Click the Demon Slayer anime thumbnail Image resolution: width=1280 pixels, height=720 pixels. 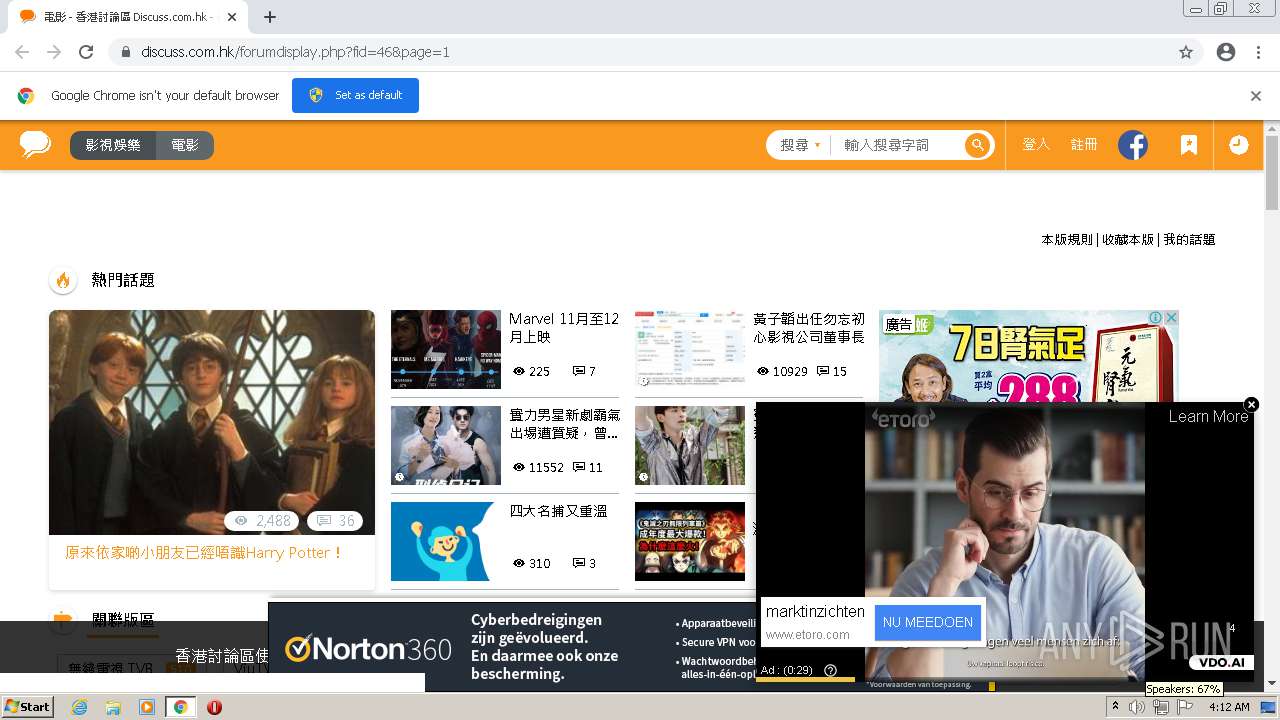tap(690, 541)
